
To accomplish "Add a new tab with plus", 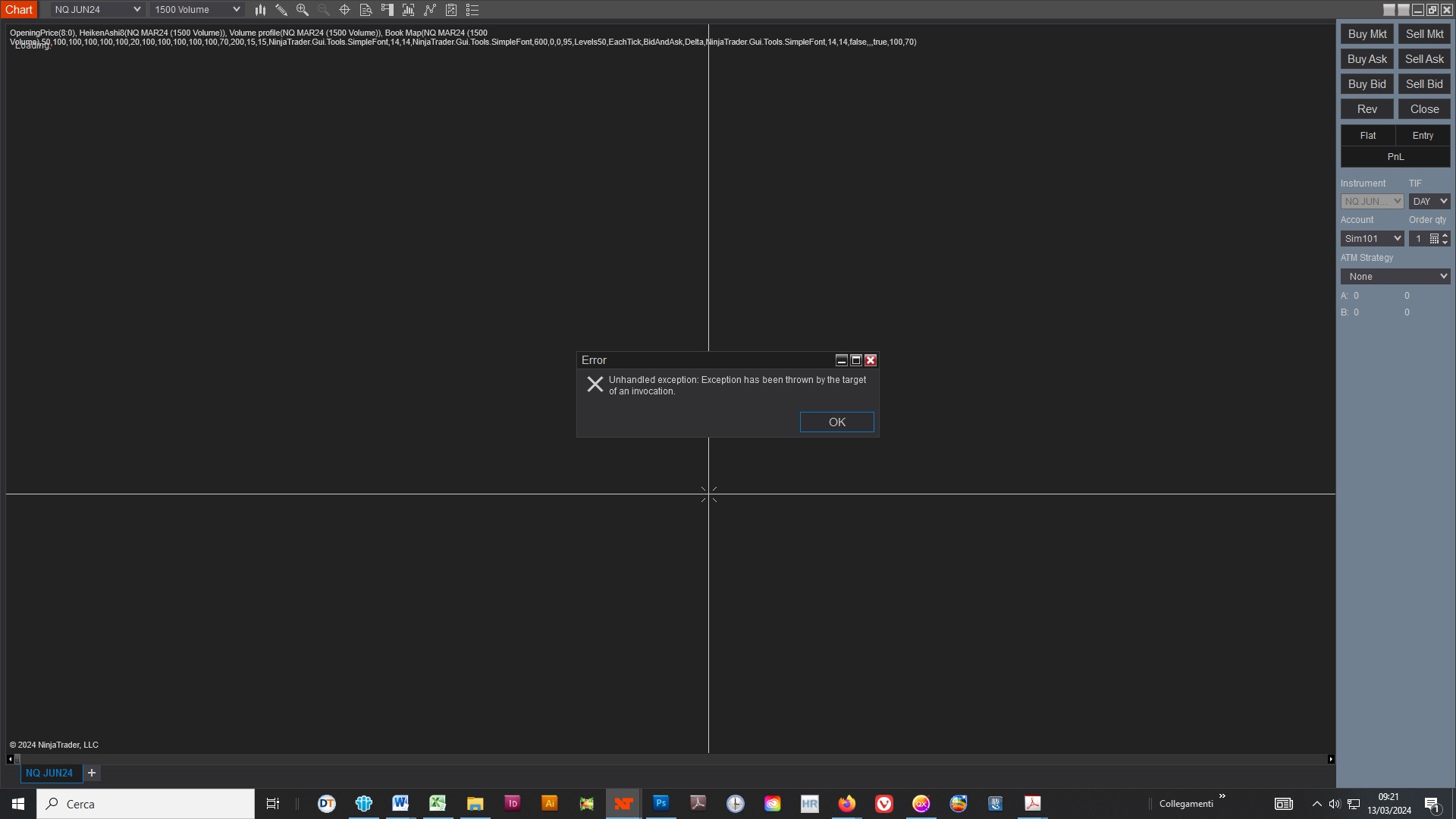I will tap(92, 773).
